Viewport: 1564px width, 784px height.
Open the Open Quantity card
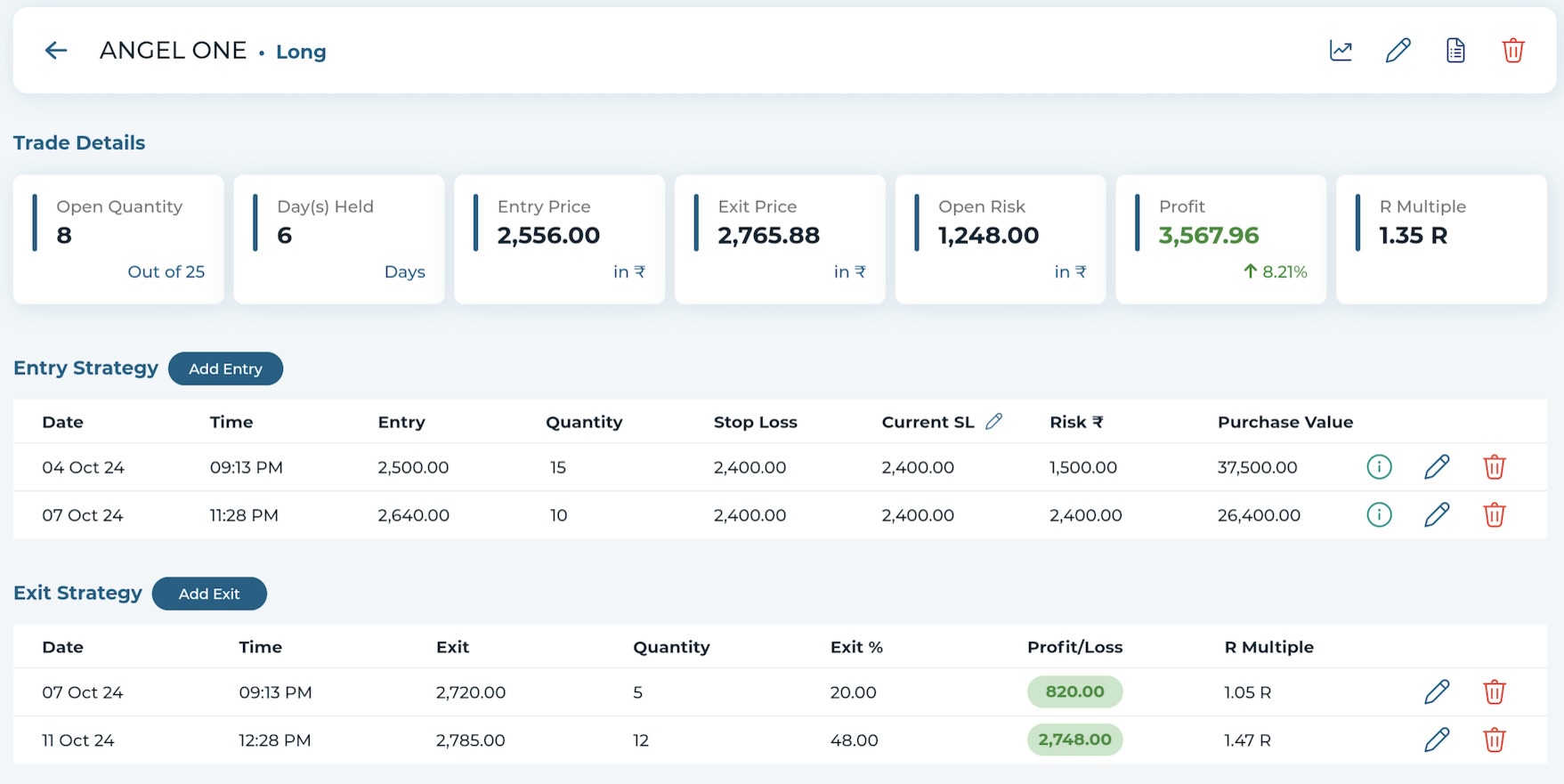tap(118, 239)
